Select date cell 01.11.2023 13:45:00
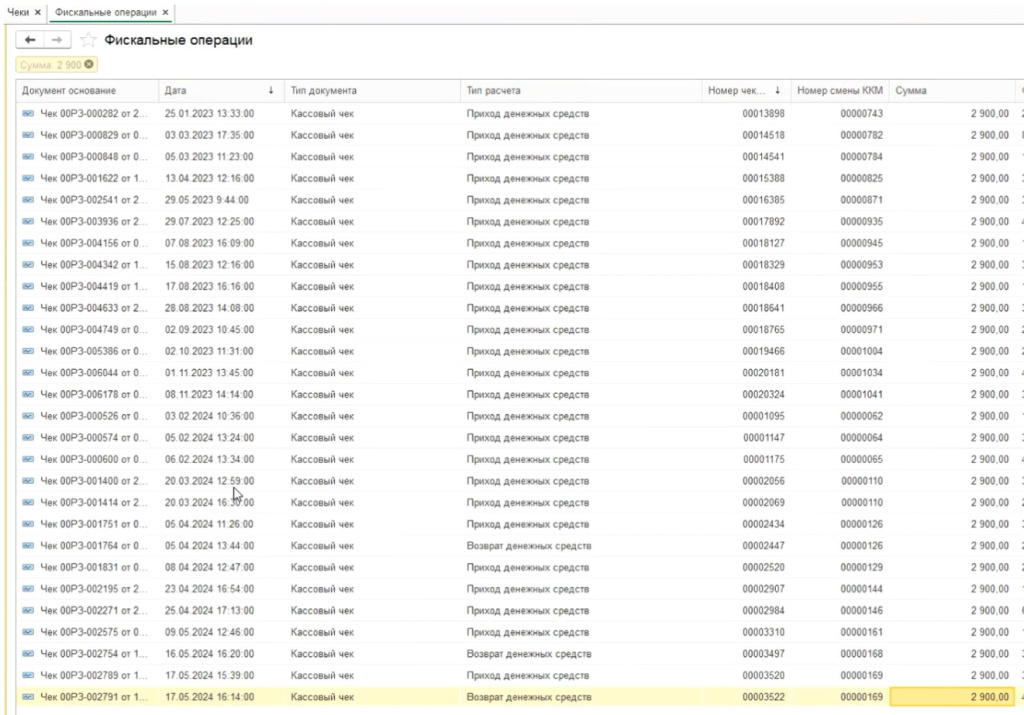 point(209,373)
